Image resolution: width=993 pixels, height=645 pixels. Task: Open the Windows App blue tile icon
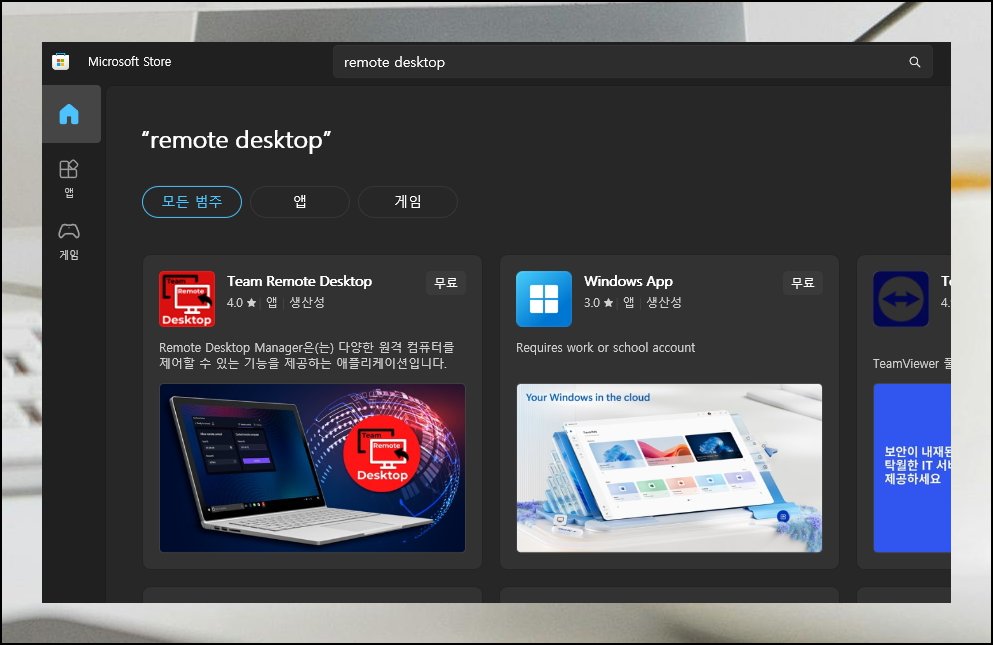(x=544, y=299)
